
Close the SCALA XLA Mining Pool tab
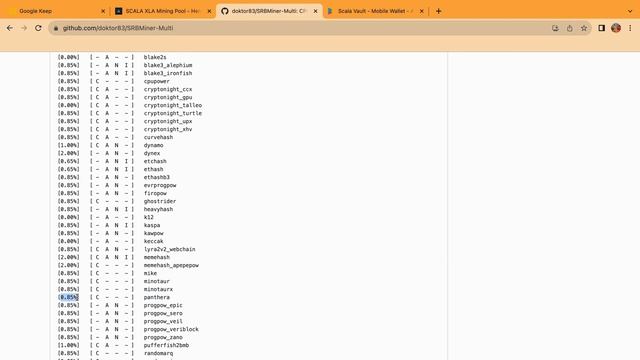(x=209, y=11)
